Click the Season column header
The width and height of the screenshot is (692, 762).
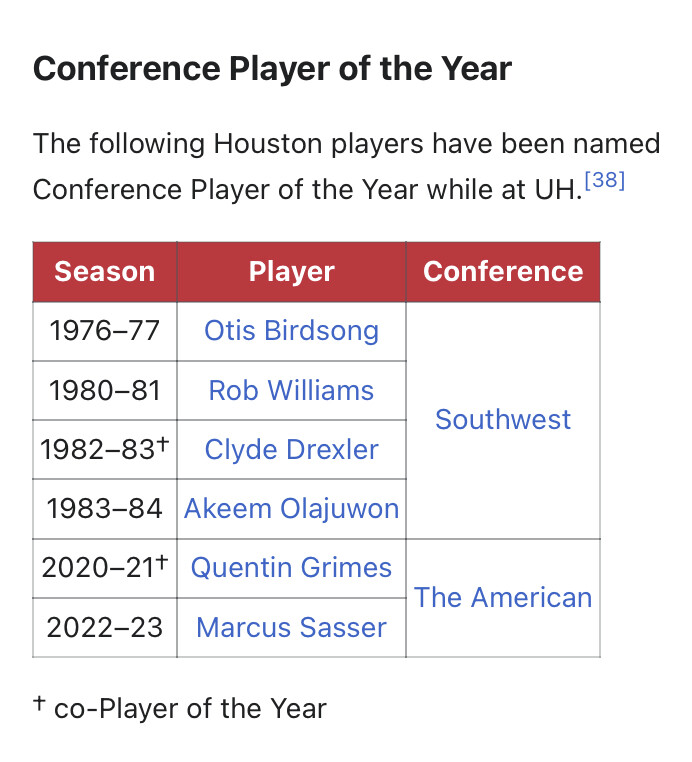click(105, 272)
